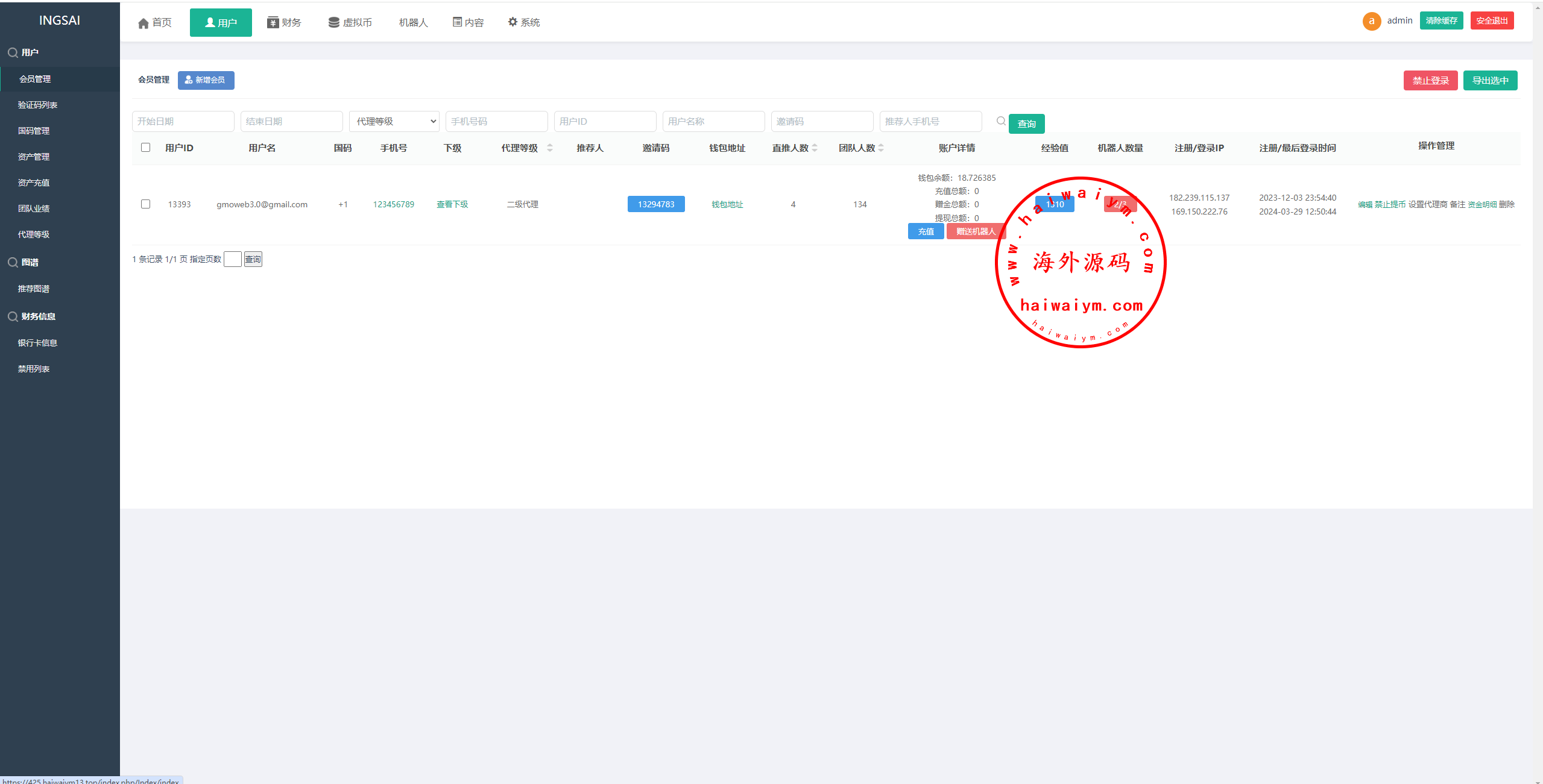Viewport: 1543px width, 784px height.
Task: Click the orange admin avatar icon
Action: click(1371, 21)
